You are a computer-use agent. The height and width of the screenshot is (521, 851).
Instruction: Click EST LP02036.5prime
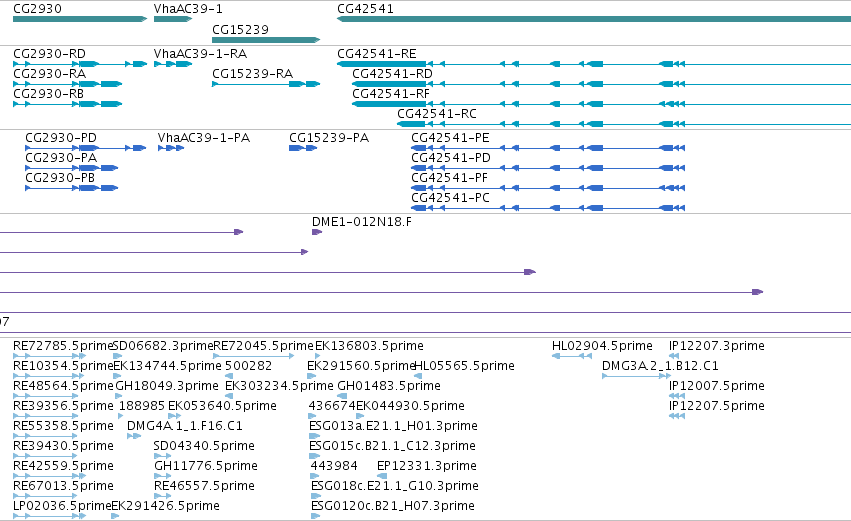point(49,517)
